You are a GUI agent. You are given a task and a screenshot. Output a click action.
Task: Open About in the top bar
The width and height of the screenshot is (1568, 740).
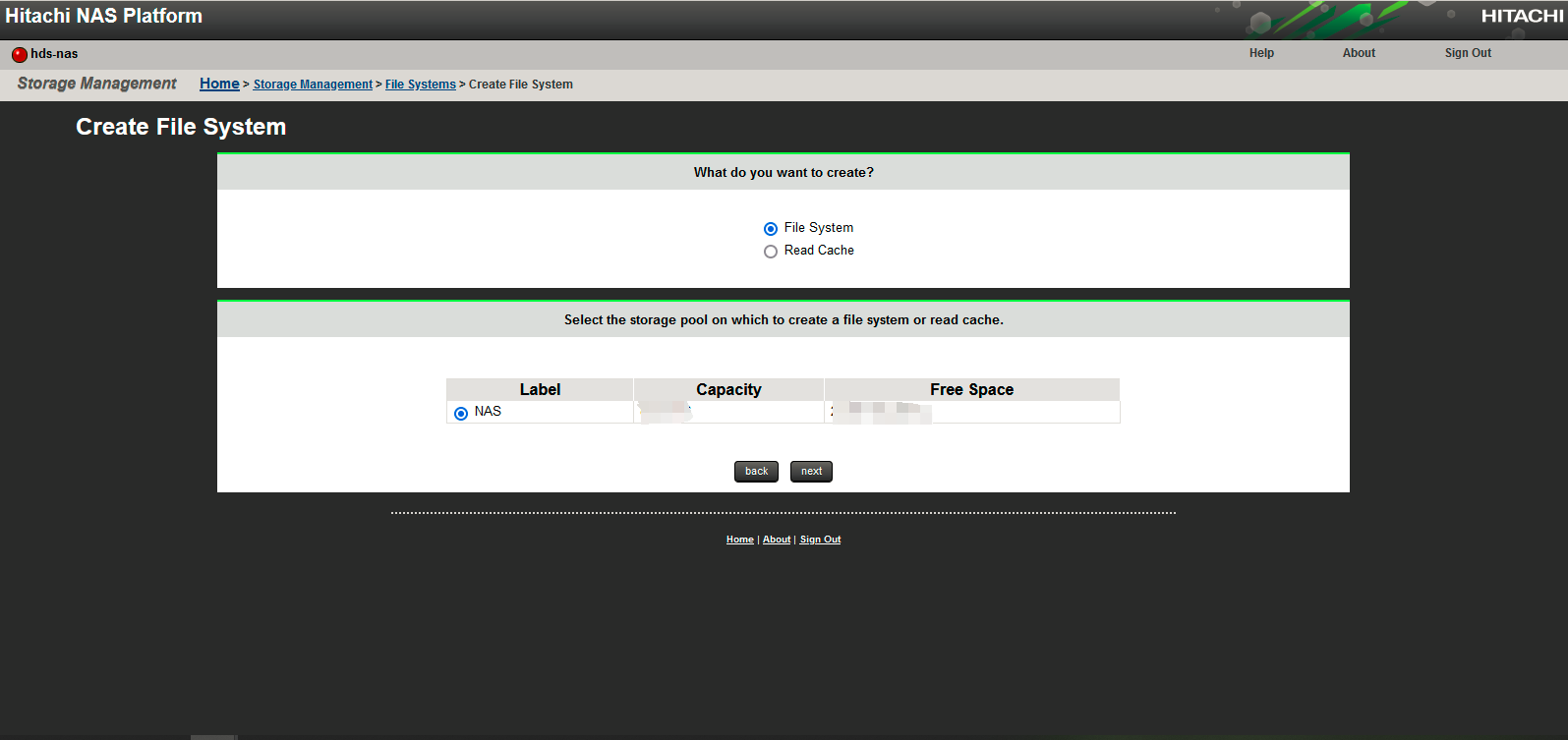pos(1359,53)
